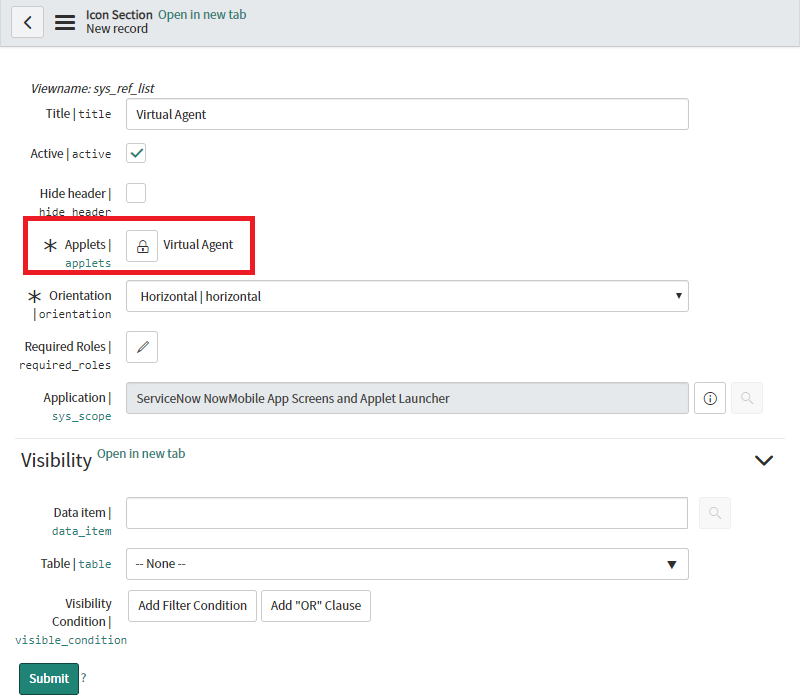Go back using the header back arrow
Screen dimensions: 800x695
[x=28, y=22]
